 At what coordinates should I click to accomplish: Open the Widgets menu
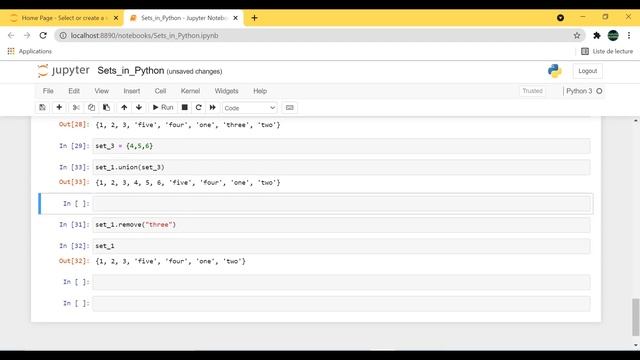pyautogui.click(x=227, y=91)
